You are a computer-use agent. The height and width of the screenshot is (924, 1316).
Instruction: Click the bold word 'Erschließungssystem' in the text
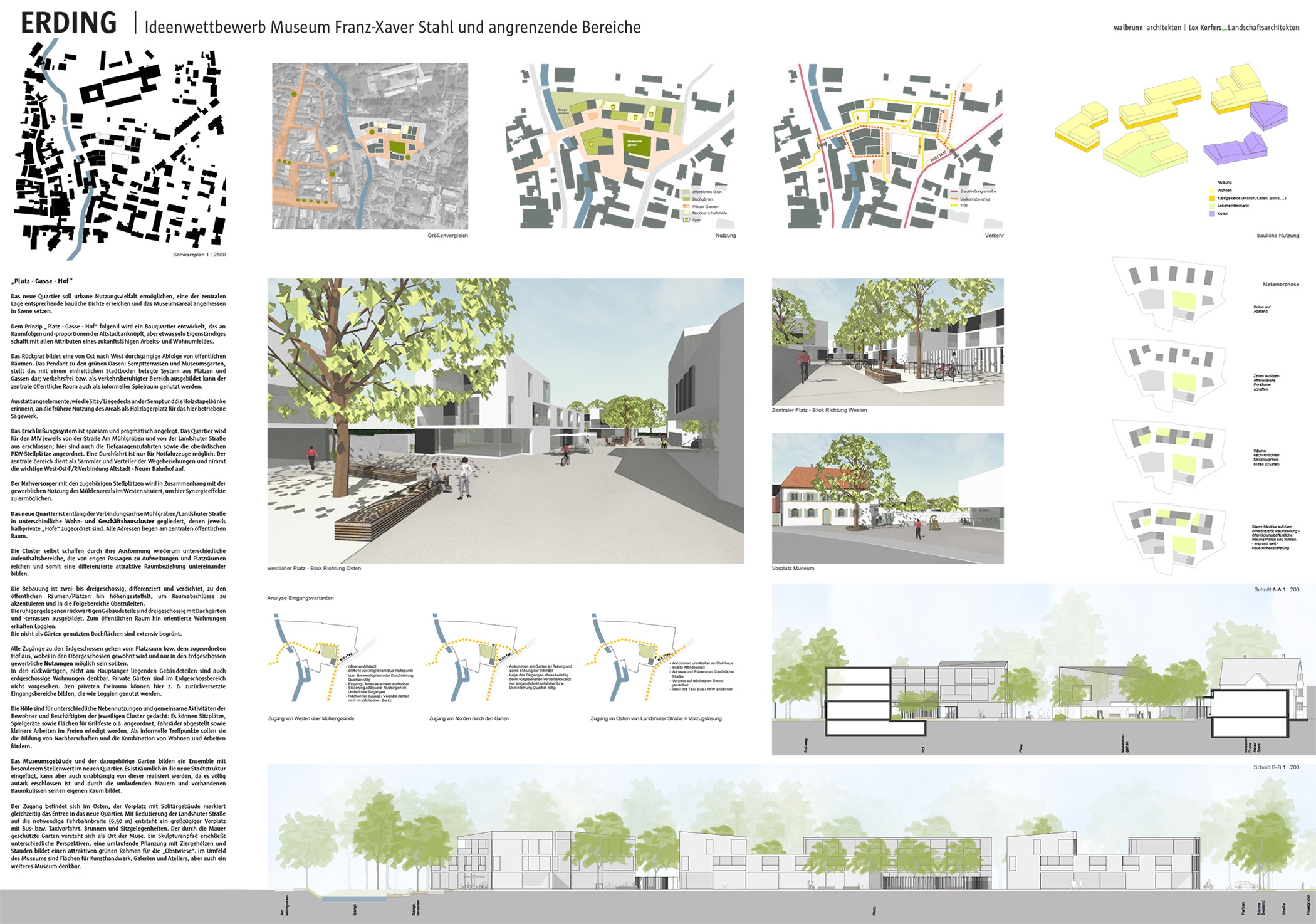point(50,431)
